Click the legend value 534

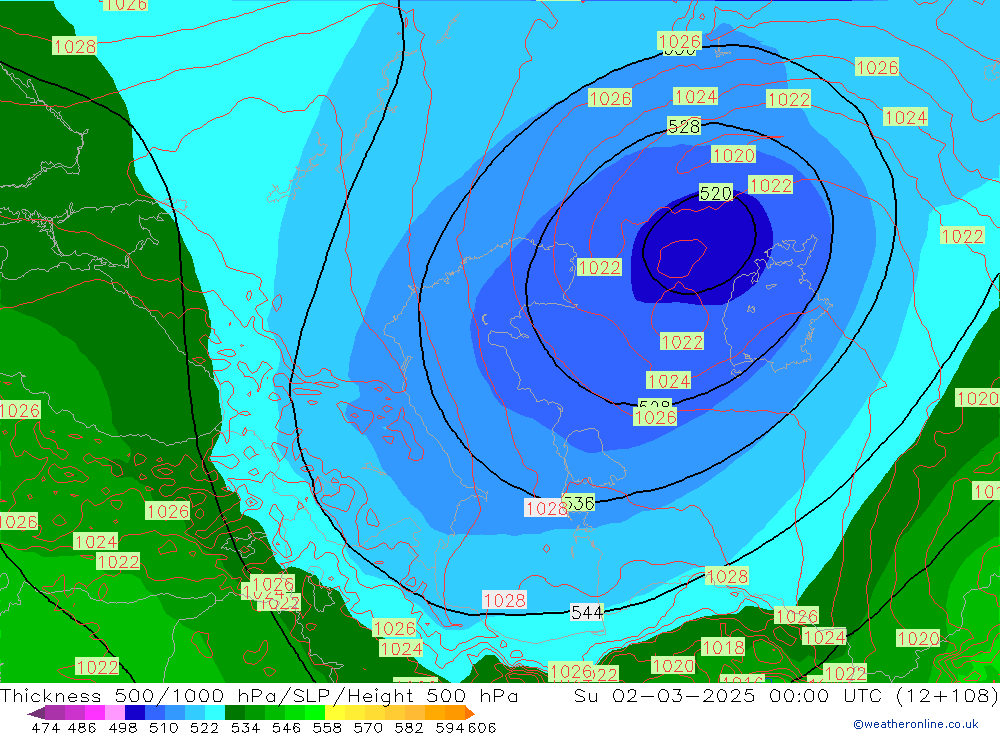point(245,728)
